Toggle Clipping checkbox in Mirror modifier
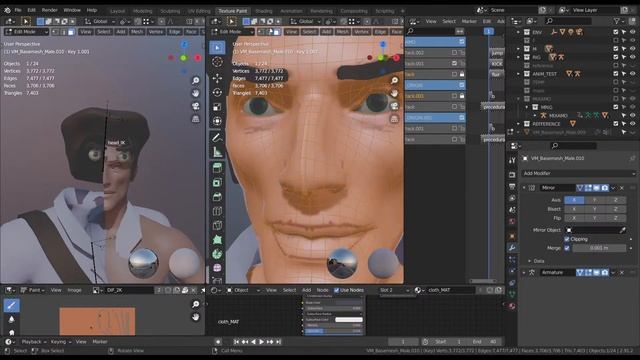640x360 pixels. click(x=567, y=239)
